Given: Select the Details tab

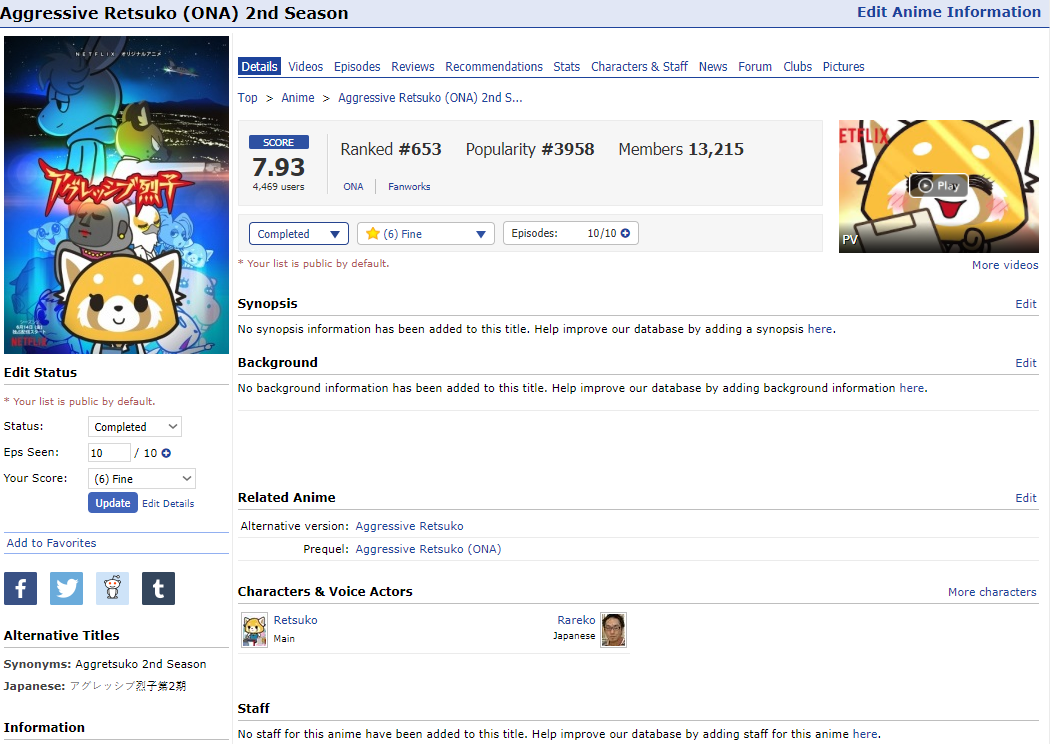Looking at the screenshot, I should point(259,67).
